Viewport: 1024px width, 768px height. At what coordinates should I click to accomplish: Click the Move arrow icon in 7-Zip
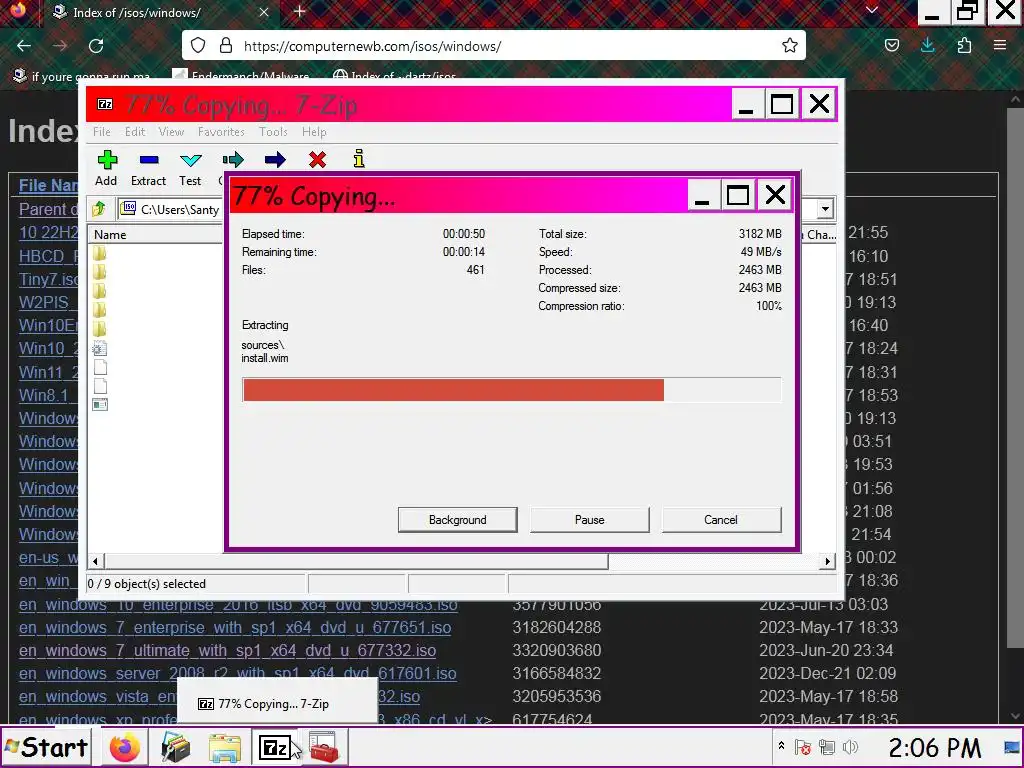pos(275,160)
